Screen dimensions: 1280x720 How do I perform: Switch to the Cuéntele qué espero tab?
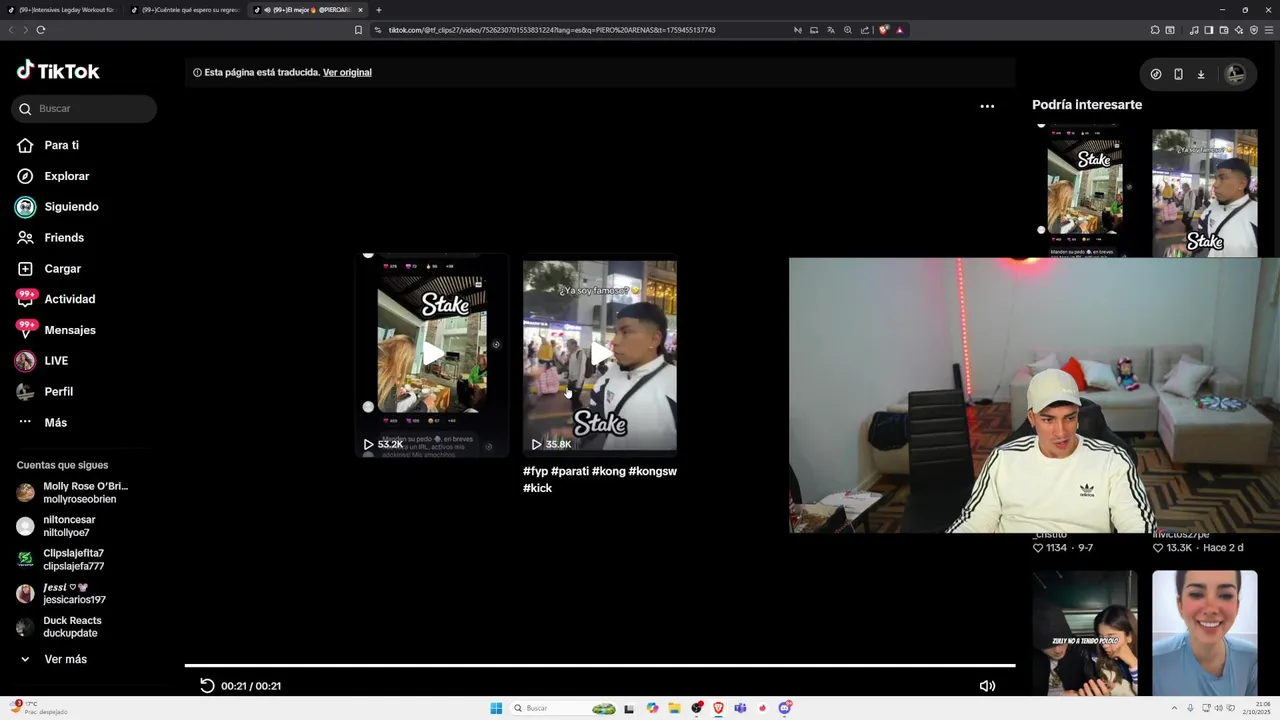pos(185,10)
